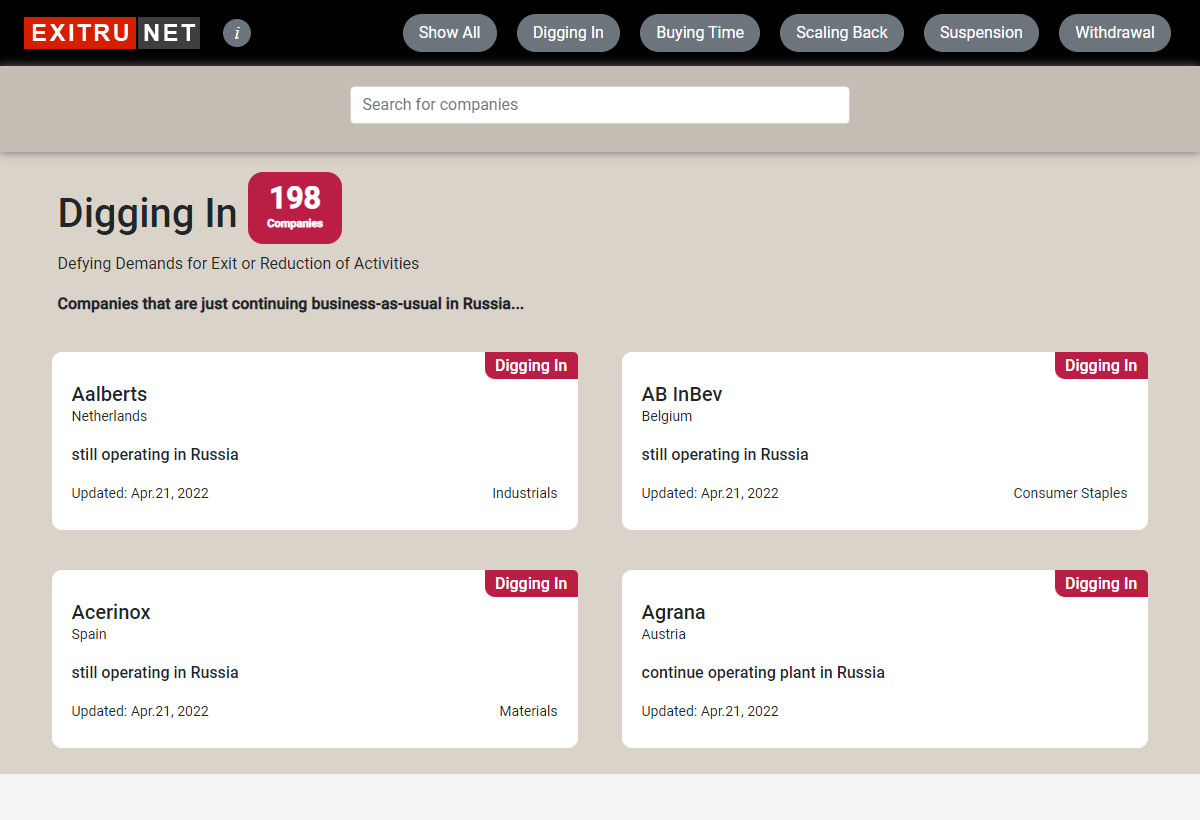This screenshot has height=820, width=1200.
Task: Click the Digging In tag on Agrana card
Action: point(1101,584)
